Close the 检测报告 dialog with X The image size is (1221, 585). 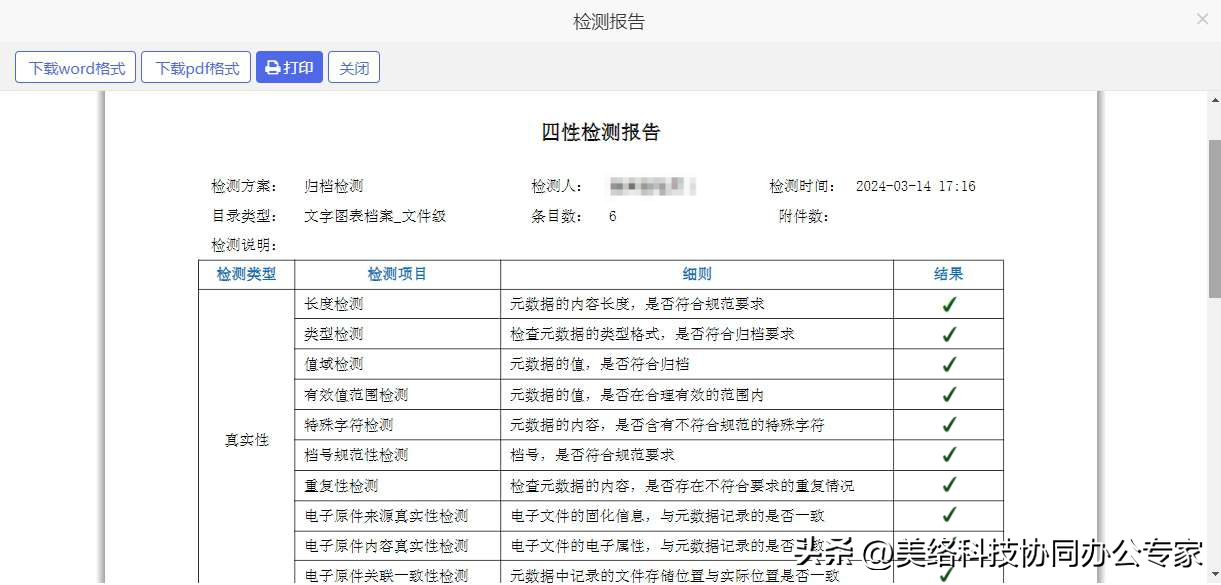tap(1202, 19)
